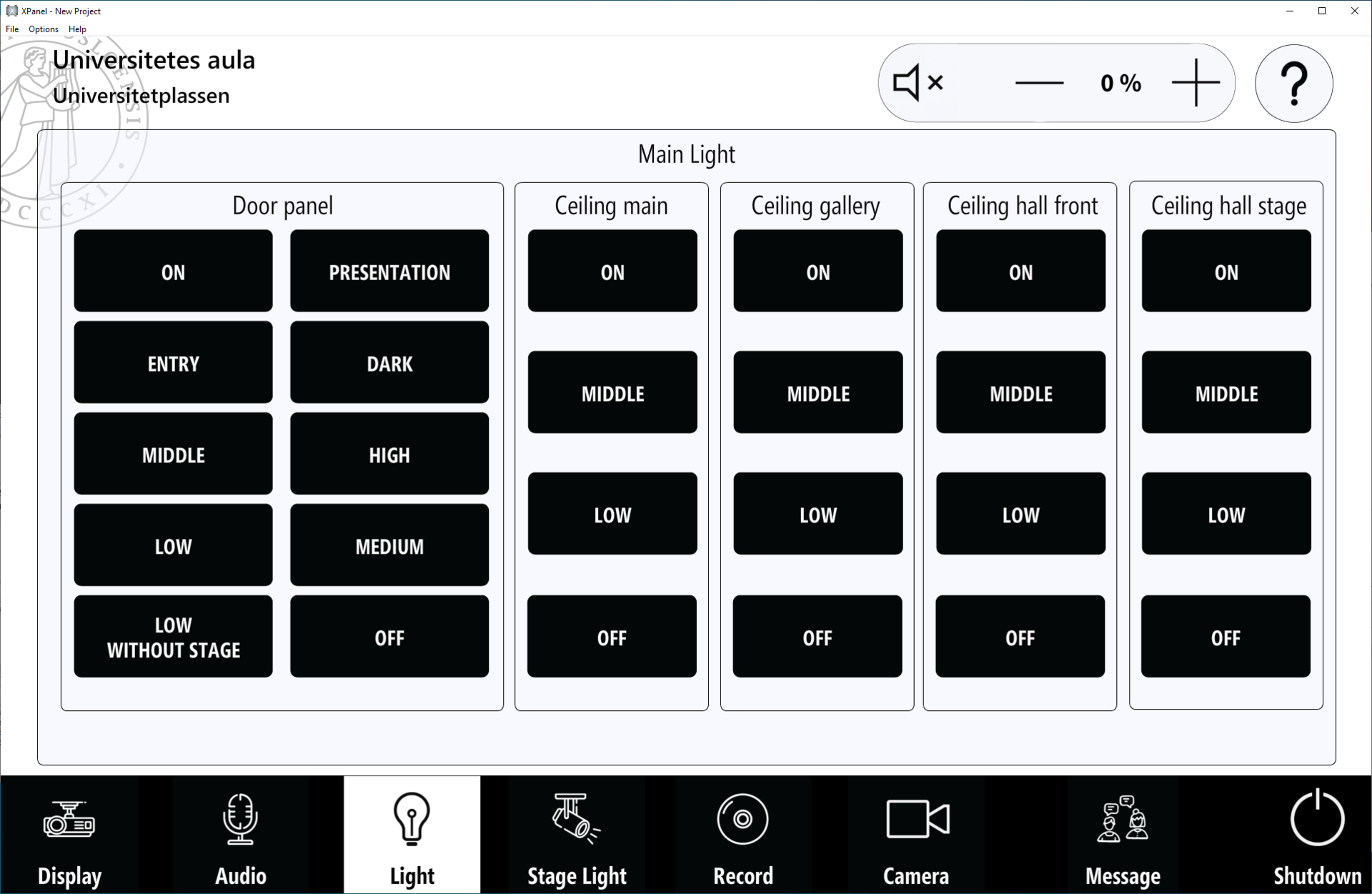This screenshot has height=894, width=1372.
Task: Set Ceiling hall front to LOW
Action: click(1020, 514)
